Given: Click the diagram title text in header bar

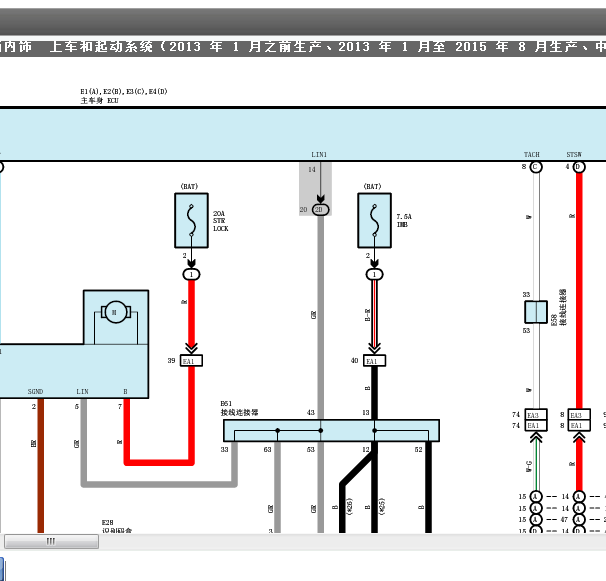Looking at the screenshot, I should pyautogui.click(x=303, y=47).
